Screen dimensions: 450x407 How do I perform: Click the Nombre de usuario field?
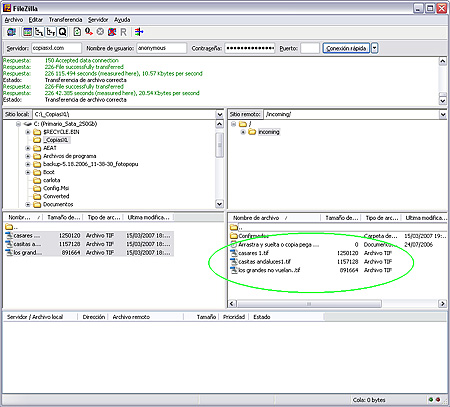click(x=161, y=48)
